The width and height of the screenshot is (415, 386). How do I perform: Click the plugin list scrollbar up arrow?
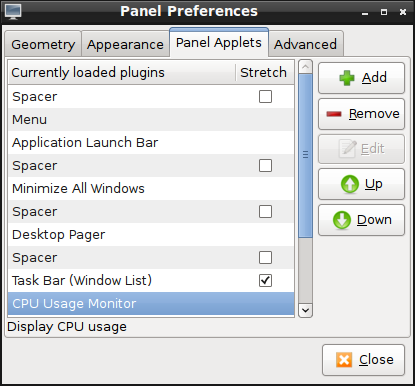click(305, 67)
